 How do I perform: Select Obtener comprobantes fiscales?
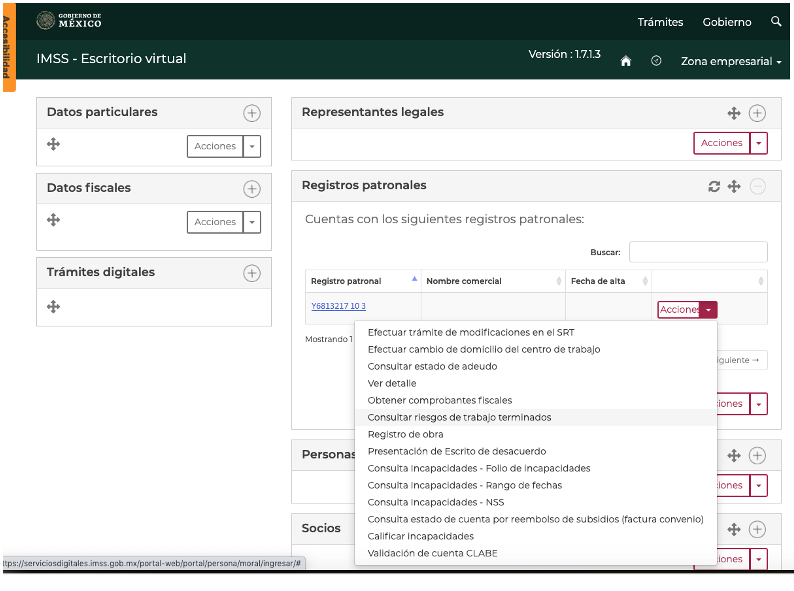(440, 400)
